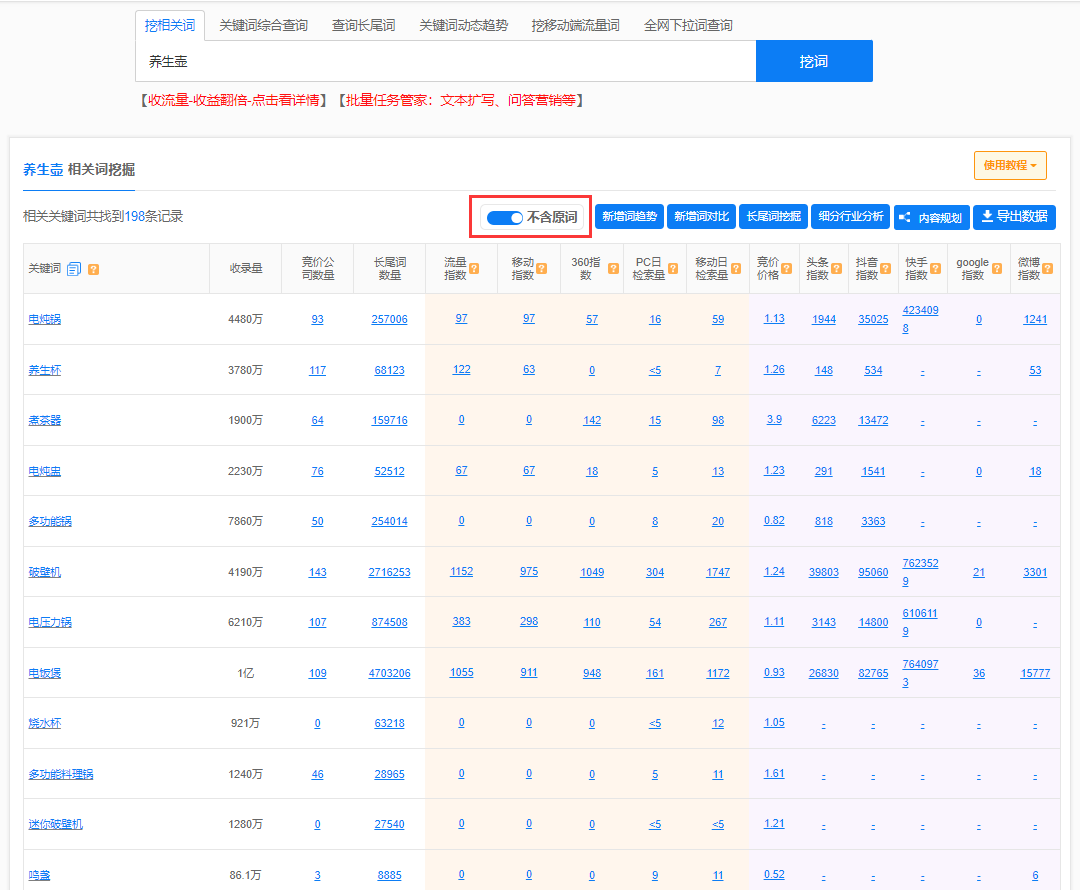Image resolution: width=1080 pixels, height=890 pixels.
Task: Click 360 index 142 for 煮茶器
Action: [592, 420]
